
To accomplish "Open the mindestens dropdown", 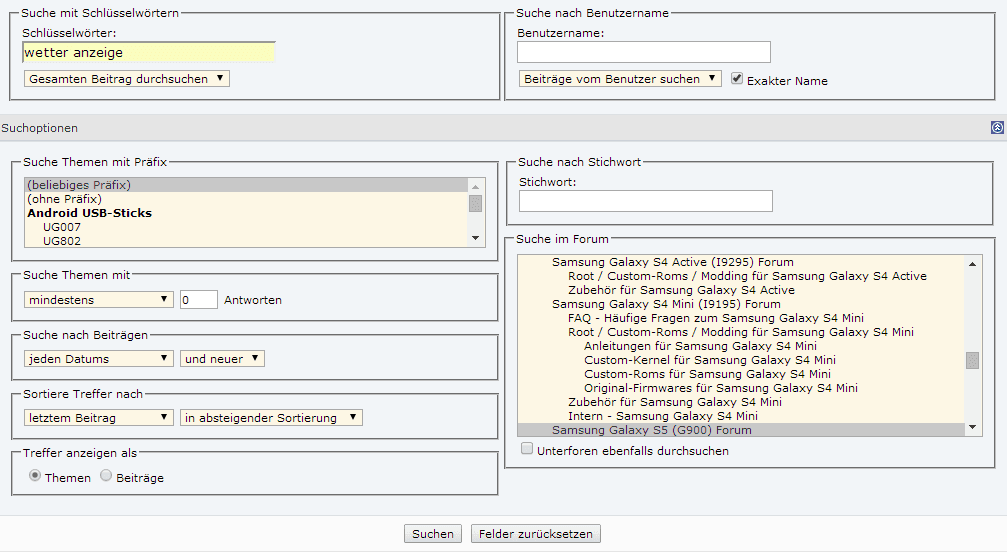I will tap(98, 300).
